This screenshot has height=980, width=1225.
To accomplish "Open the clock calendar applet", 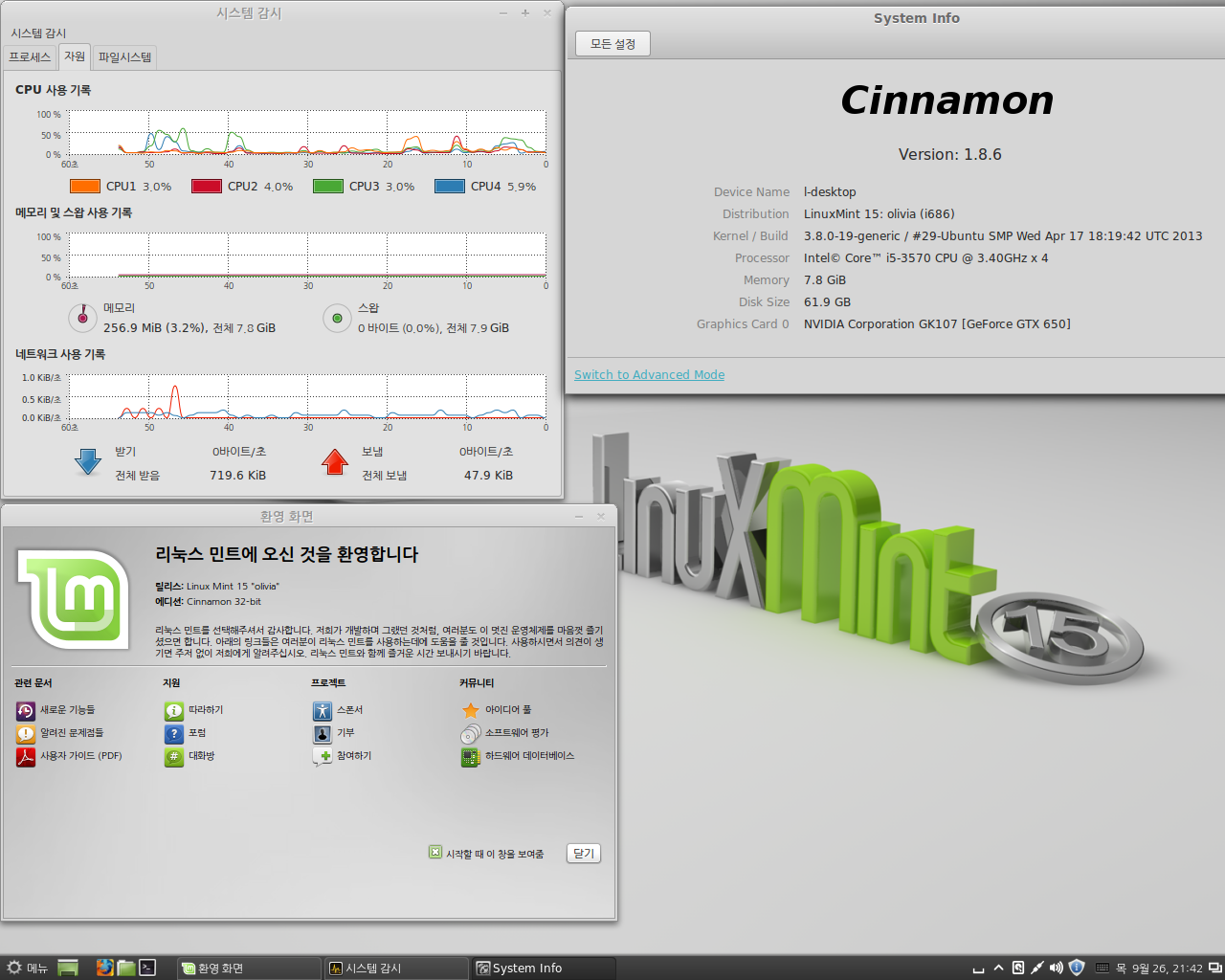I will 1159,968.
